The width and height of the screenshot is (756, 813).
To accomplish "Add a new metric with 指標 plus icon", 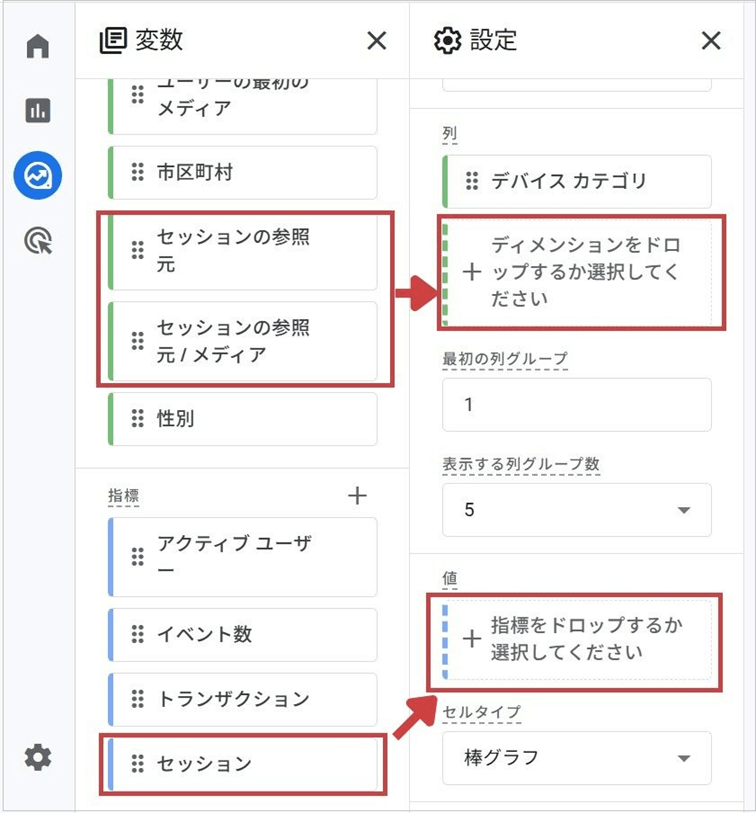I will (357, 496).
